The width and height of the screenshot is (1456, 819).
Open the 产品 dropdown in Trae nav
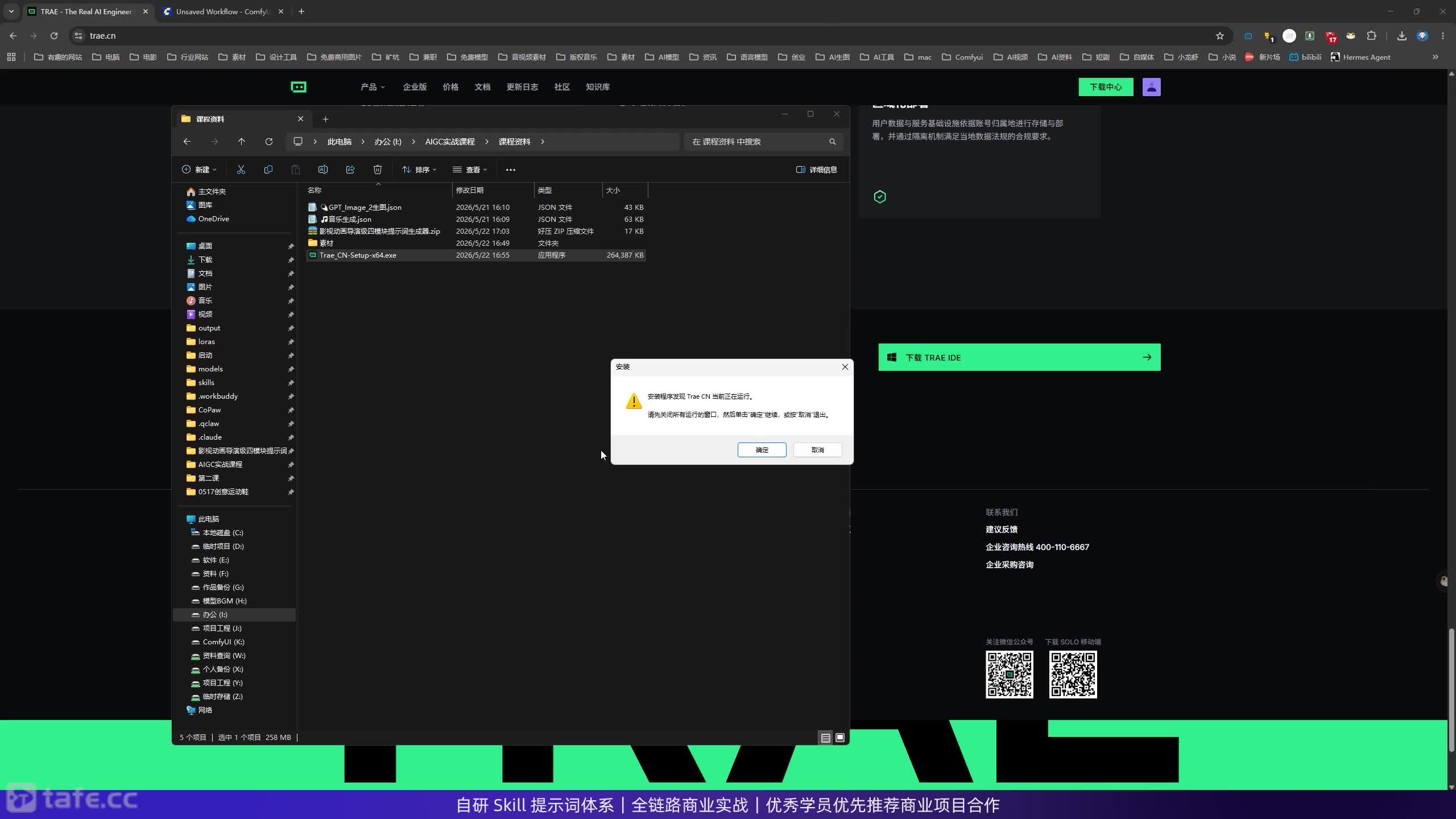pos(373,87)
